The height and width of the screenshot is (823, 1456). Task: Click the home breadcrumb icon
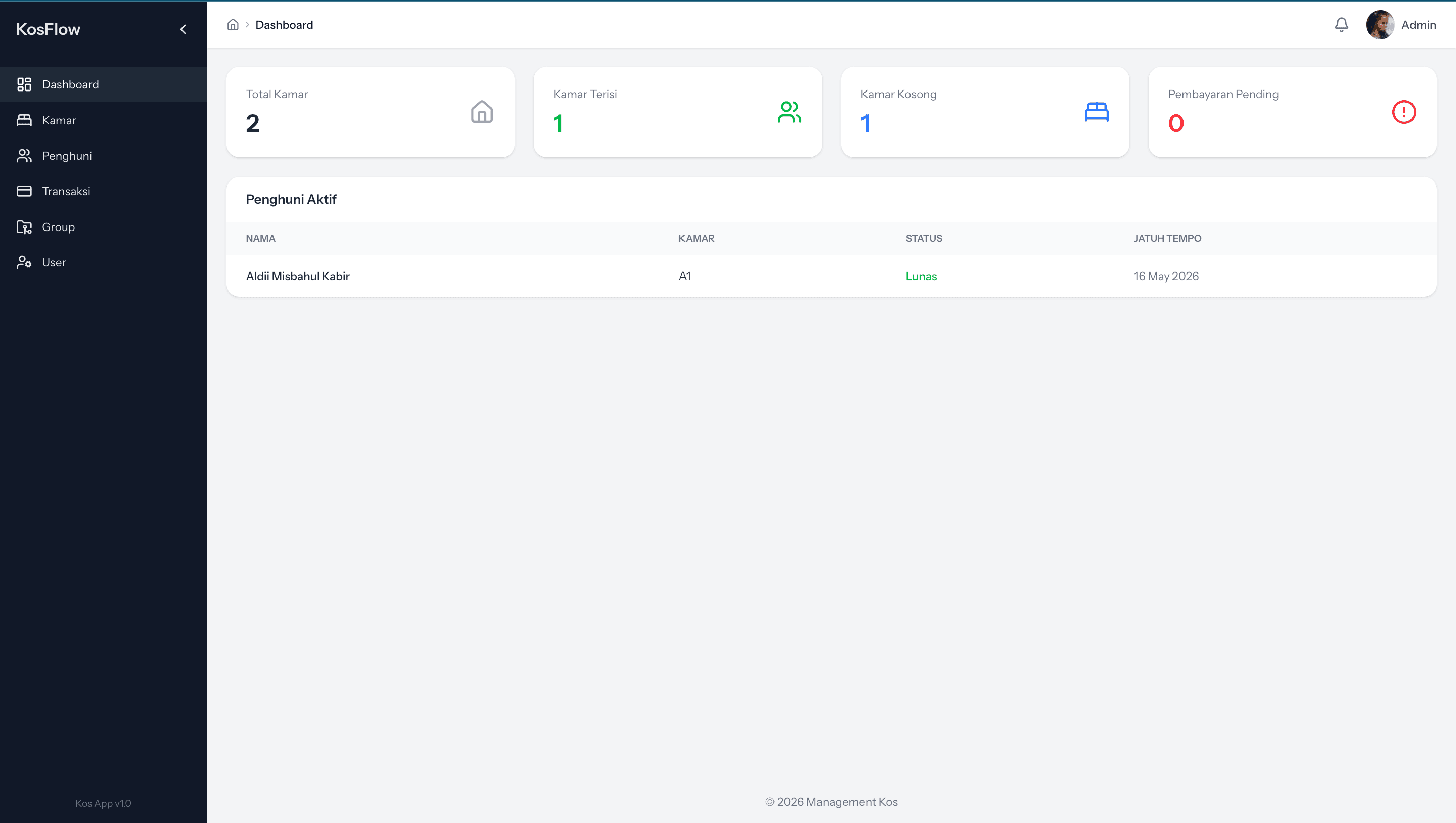tap(233, 25)
